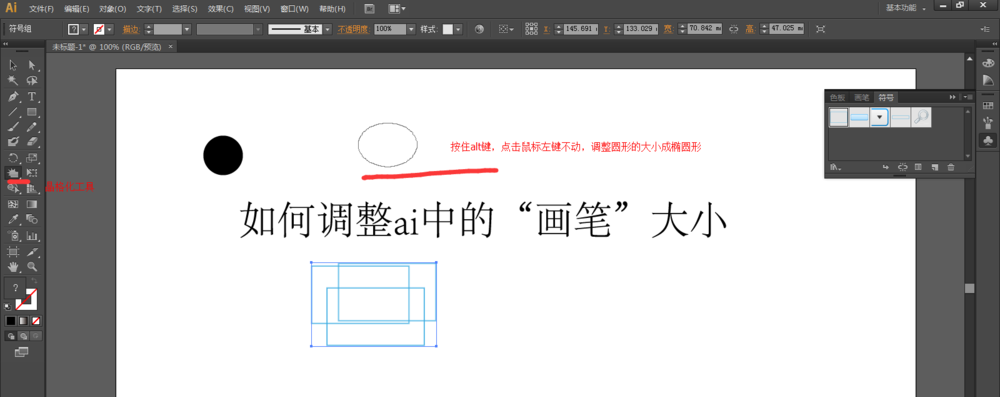Select the Perspective Grid tool
The width and height of the screenshot is (1000, 397).
[31, 188]
